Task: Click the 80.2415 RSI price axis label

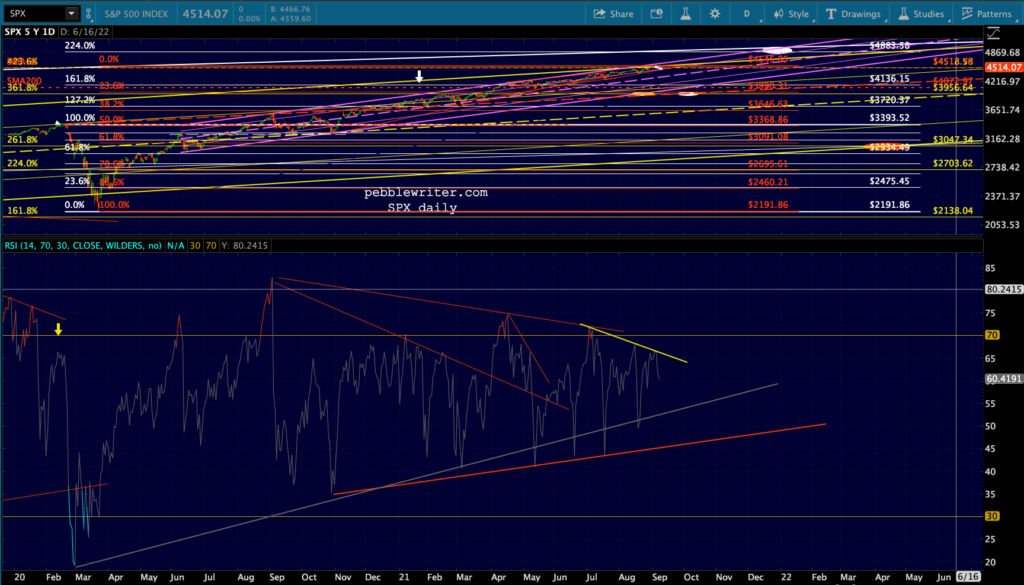Action: 1003,289
